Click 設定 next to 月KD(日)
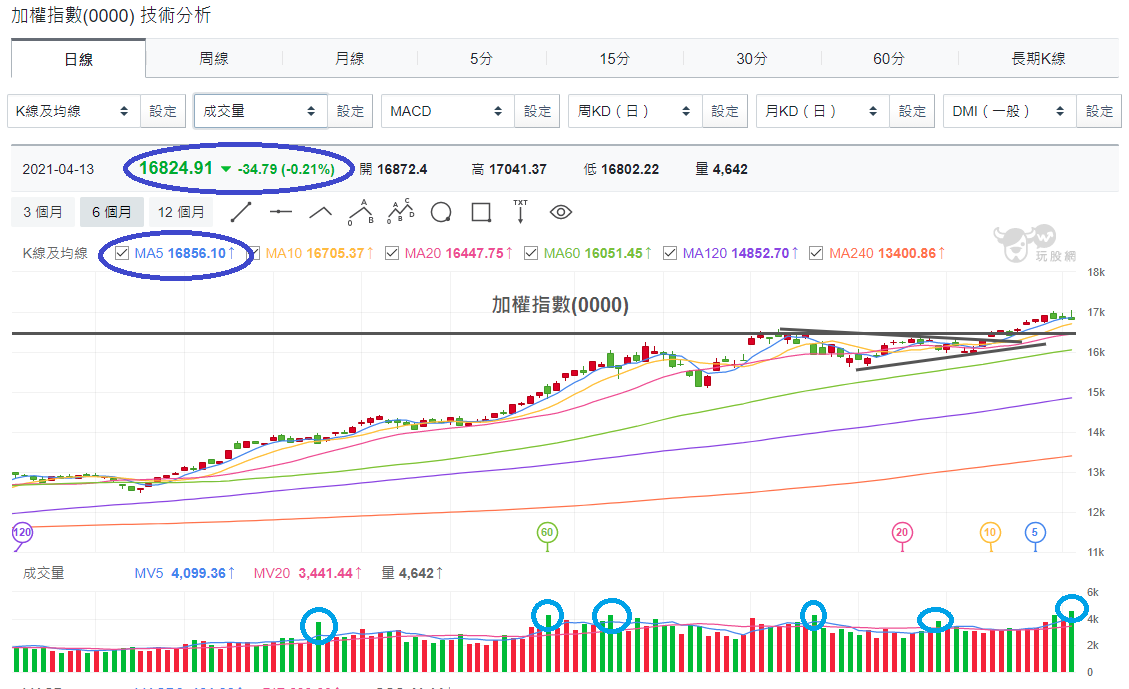The width and height of the screenshot is (1129, 689). [x=912, y=111]
